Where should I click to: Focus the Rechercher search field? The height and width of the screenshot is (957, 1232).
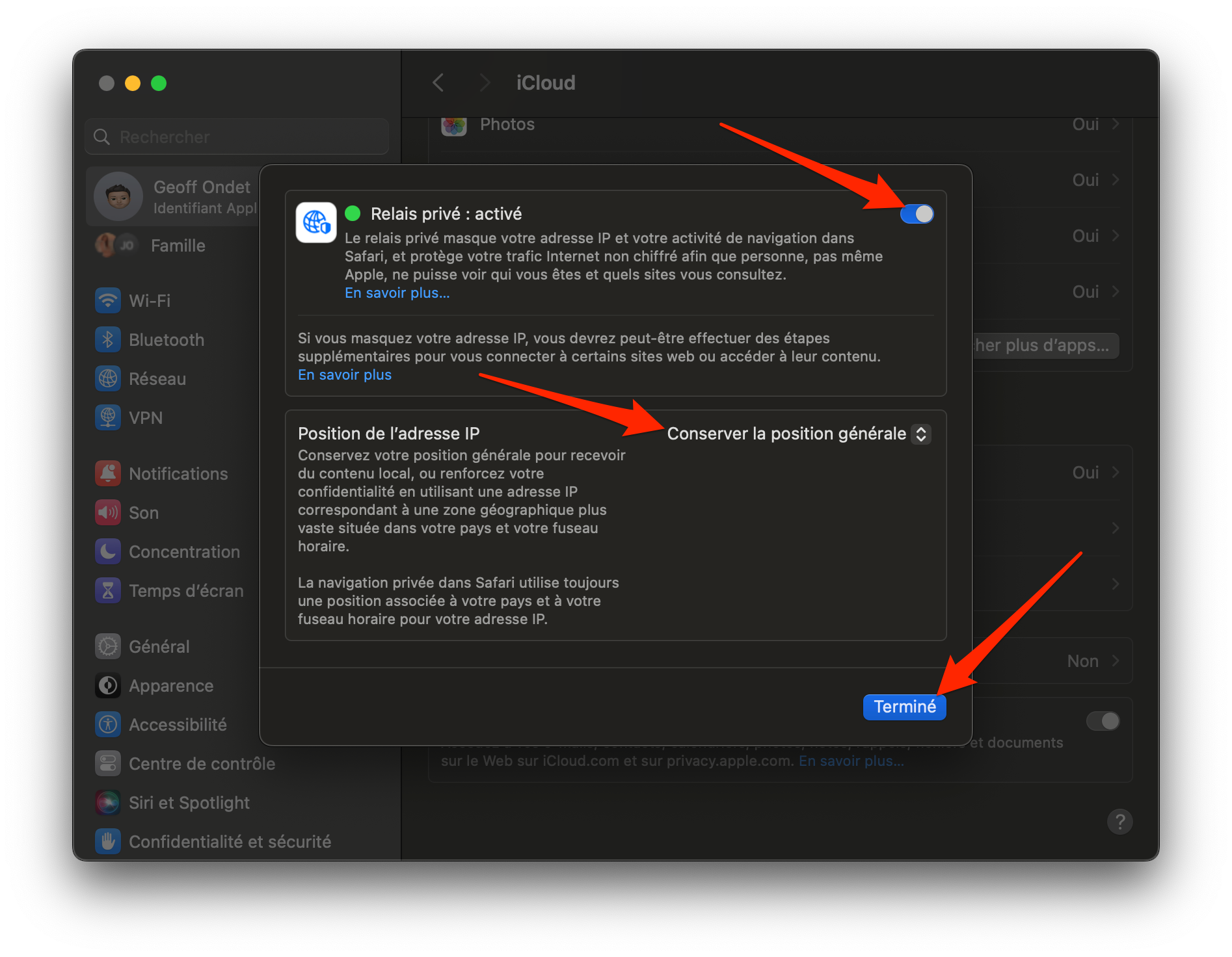click(x=237, y=137)
